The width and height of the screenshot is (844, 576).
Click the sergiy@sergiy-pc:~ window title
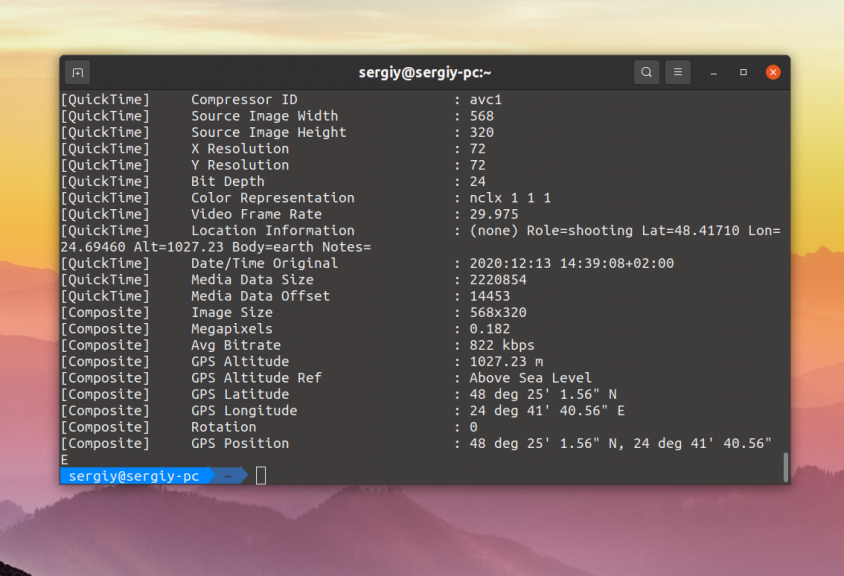(x=425, y=72)
